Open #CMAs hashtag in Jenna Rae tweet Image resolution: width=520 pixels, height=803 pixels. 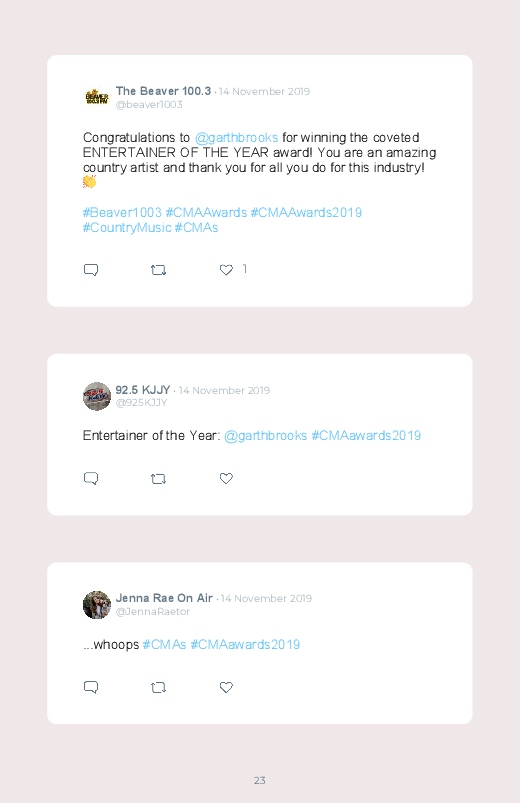[164, 644]
